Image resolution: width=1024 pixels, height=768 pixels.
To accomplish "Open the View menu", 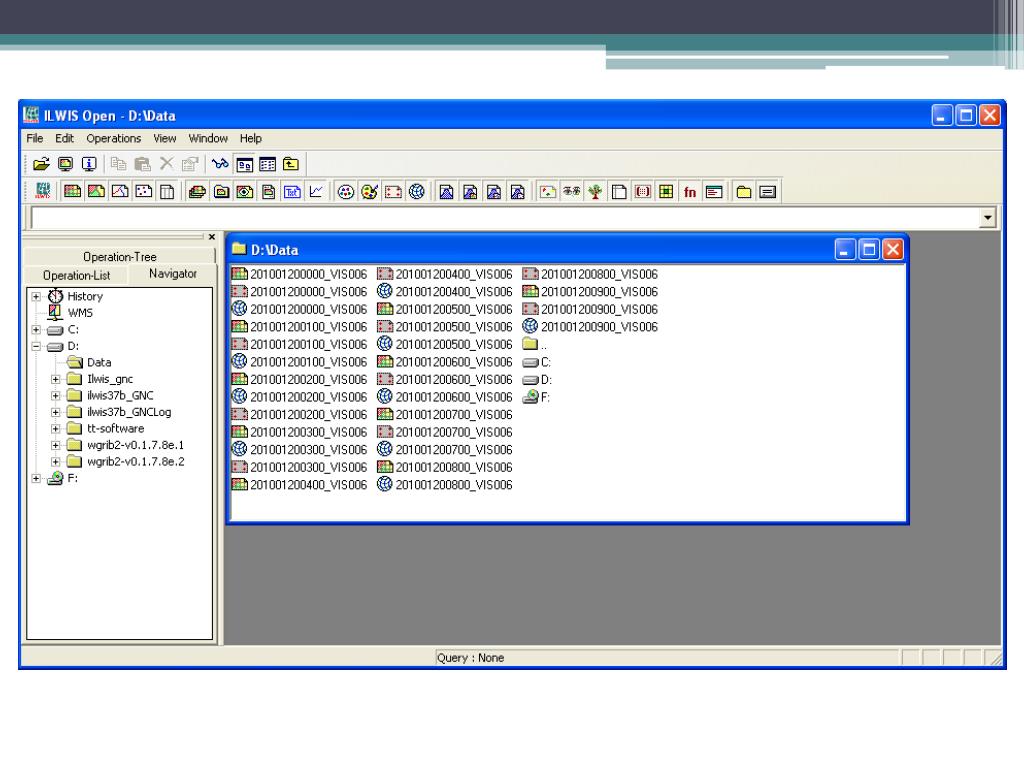I will tap(165, 138).
